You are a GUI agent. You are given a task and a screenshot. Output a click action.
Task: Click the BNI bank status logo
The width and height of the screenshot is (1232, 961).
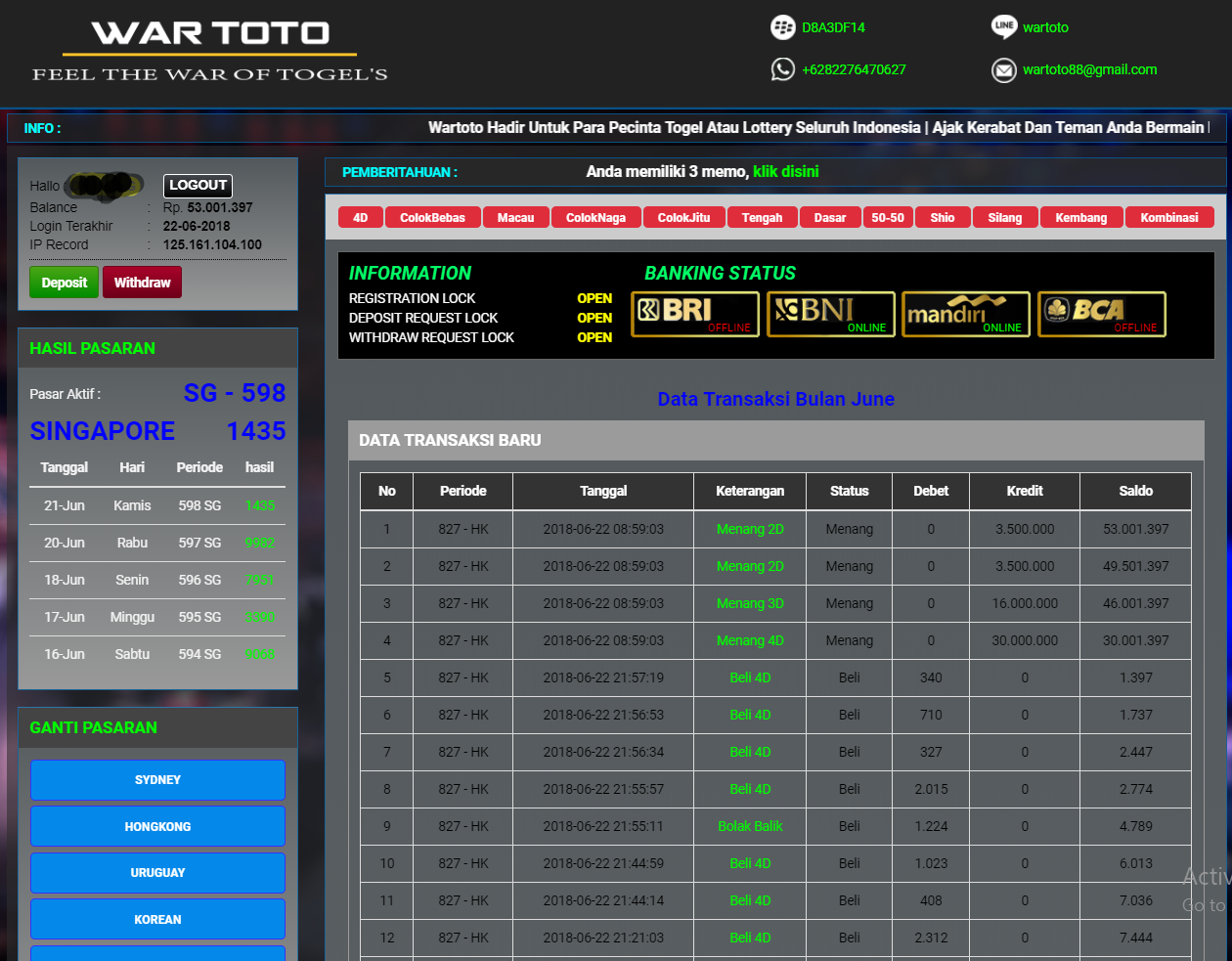click(830, 314)
